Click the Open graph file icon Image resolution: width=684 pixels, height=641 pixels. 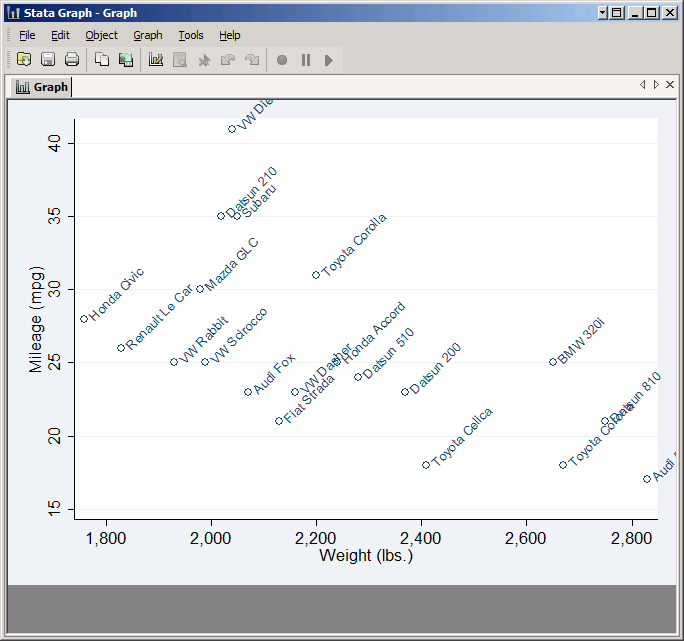click(x=24, y=59)
